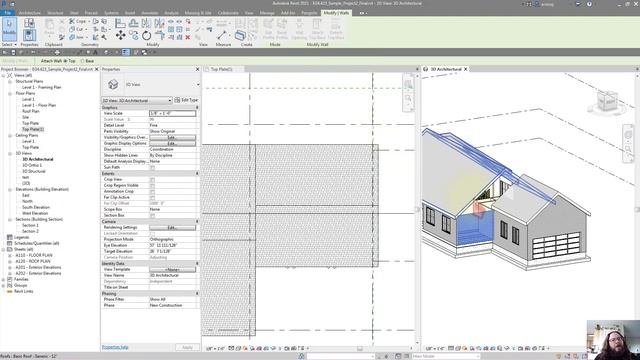
Task: Open the Properties help link
Action: (x=115, y=347)
